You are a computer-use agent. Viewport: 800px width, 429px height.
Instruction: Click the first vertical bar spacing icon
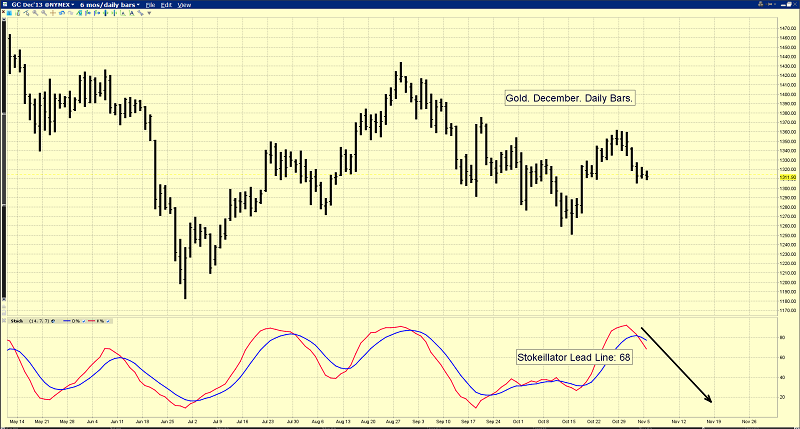click(106, 13)
